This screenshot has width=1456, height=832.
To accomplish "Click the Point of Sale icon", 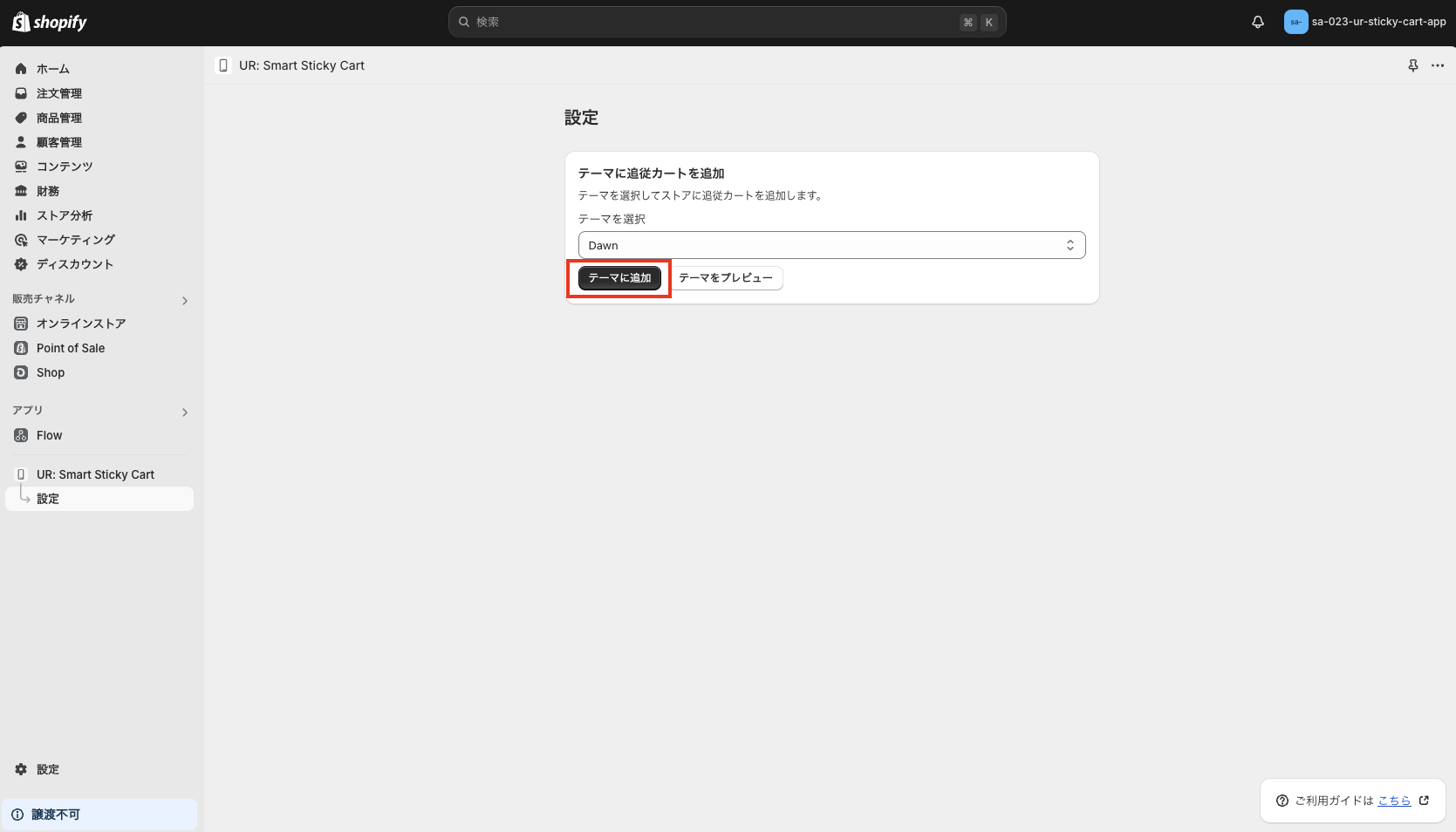I will pyautogui.click(x=21, y=348).
